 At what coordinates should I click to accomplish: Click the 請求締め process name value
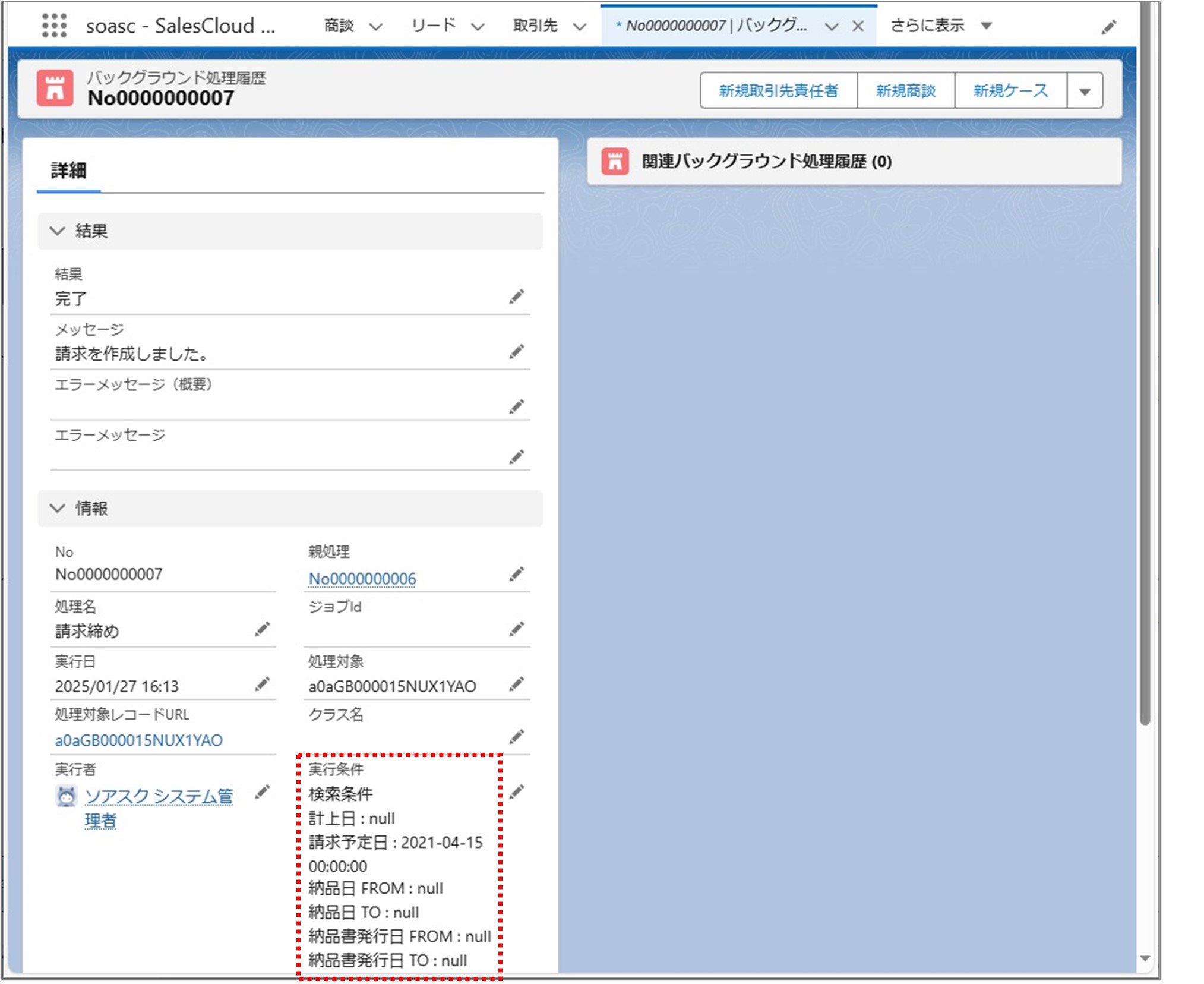pyautogui.click(x=87, y=630)
